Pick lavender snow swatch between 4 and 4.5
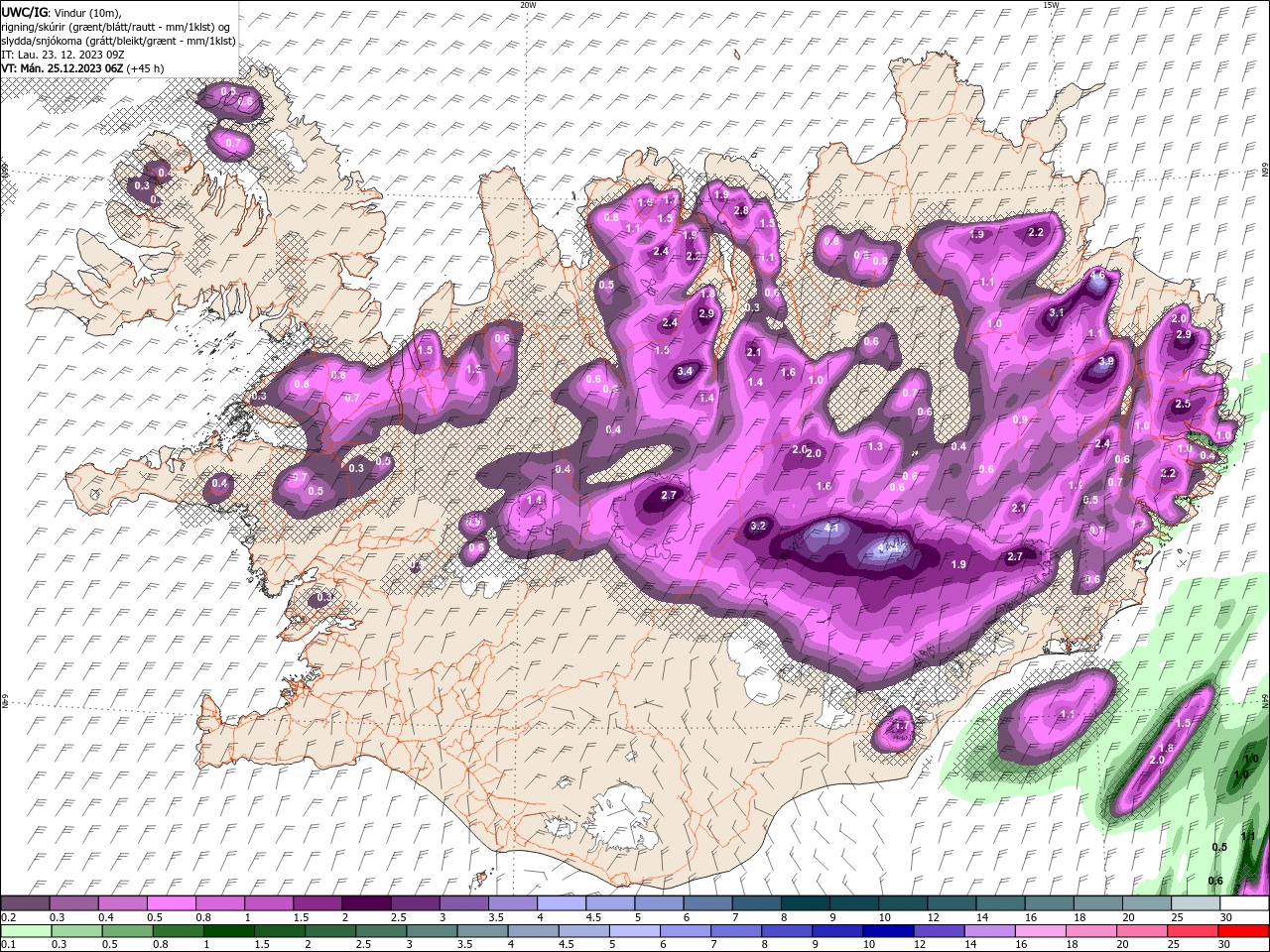Screen dimensions: 1270x952 pyautogui.click(x=560, y=903)
